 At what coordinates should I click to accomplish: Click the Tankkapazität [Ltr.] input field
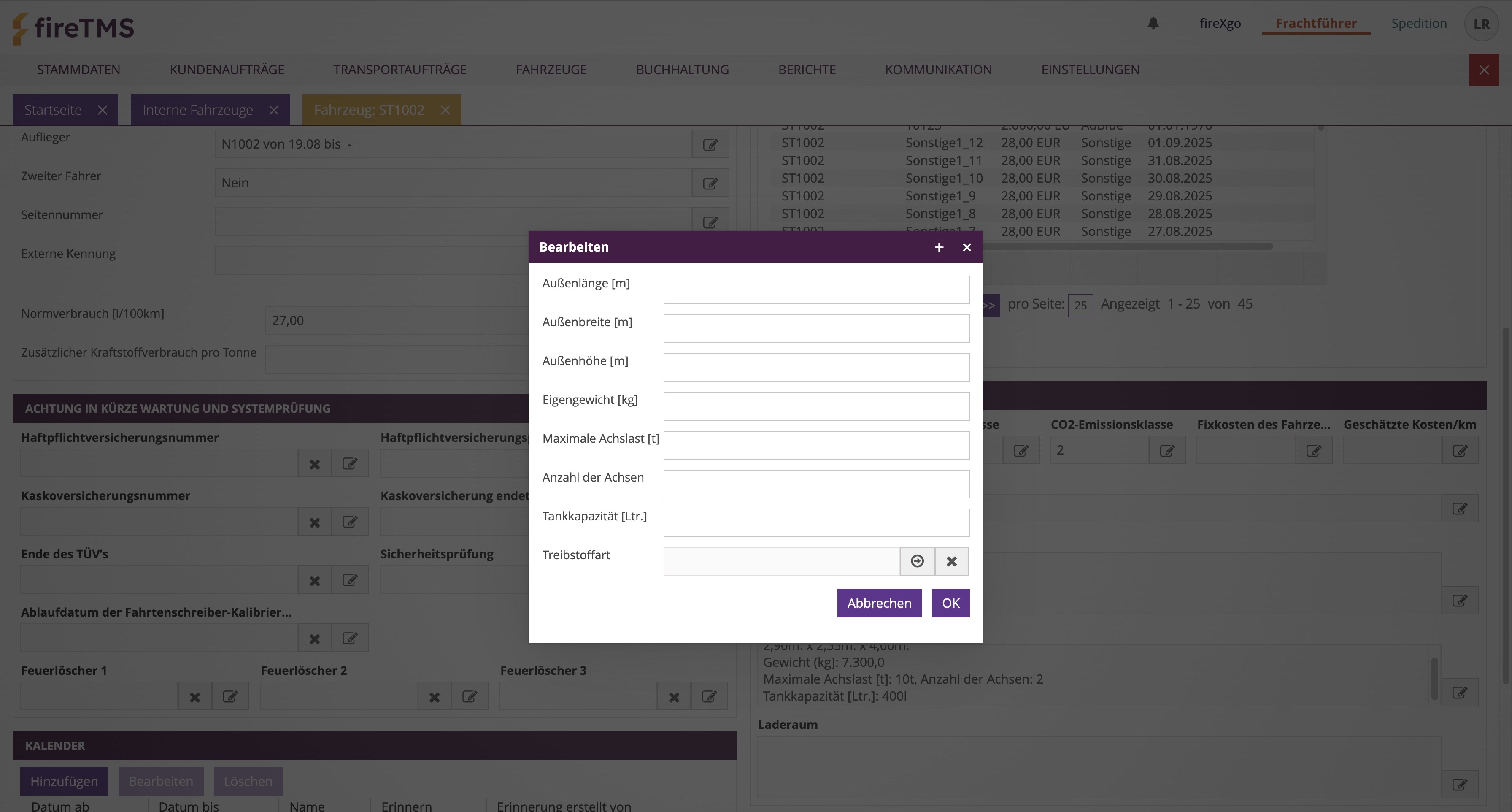point(816,522)
